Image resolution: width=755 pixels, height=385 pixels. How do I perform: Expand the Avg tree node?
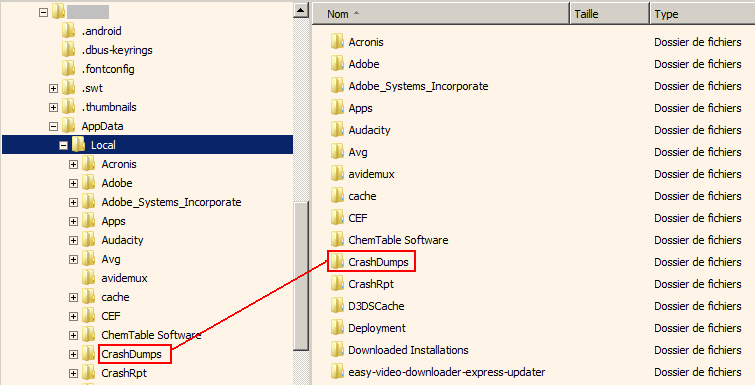pos(73,259)
